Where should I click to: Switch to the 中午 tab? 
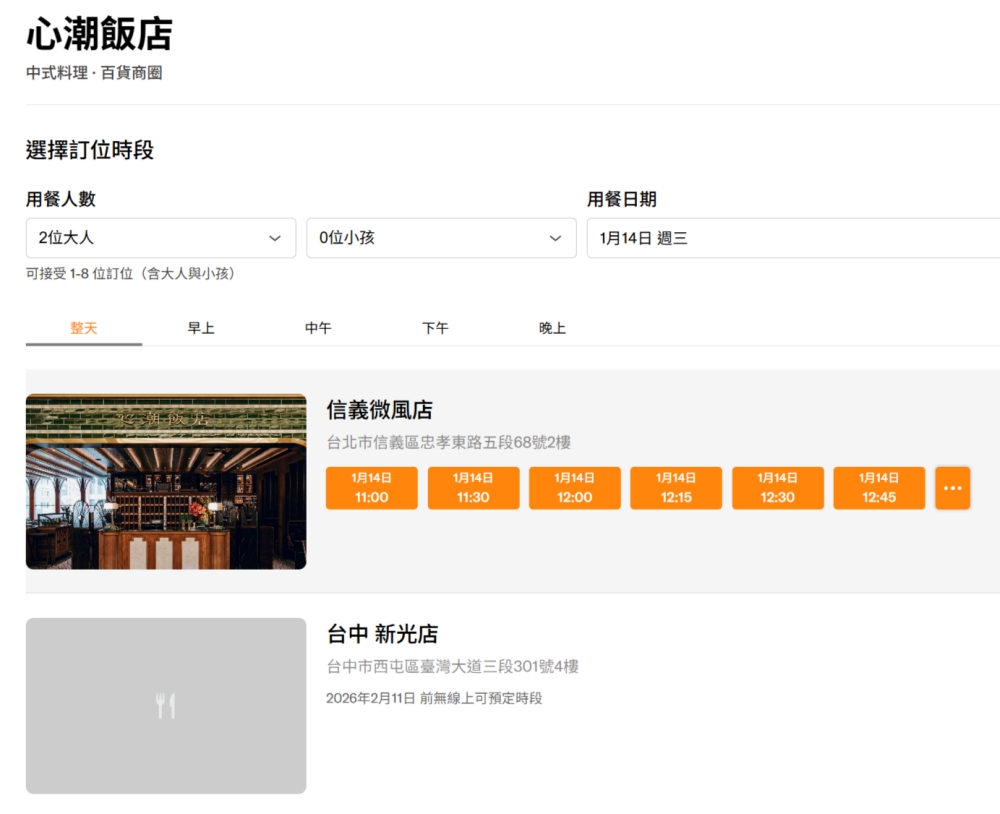pos(318,328)
